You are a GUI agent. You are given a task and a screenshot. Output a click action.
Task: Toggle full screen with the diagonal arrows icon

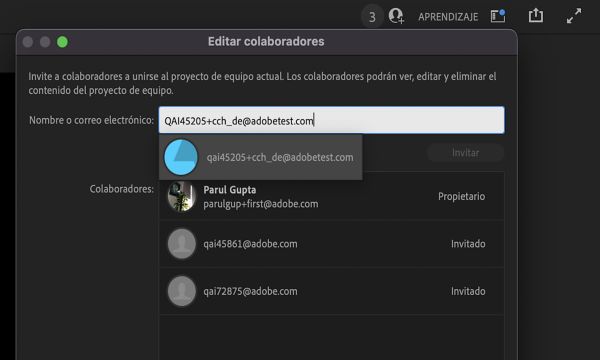(574, 16)
